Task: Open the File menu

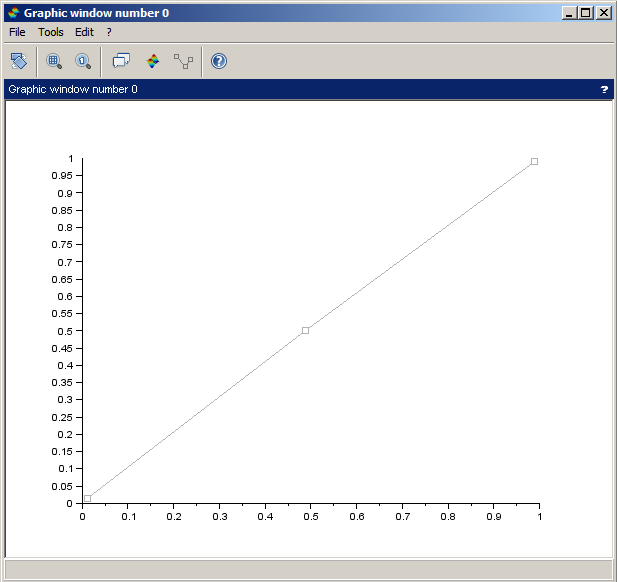Action: click(x=18, y=32)
